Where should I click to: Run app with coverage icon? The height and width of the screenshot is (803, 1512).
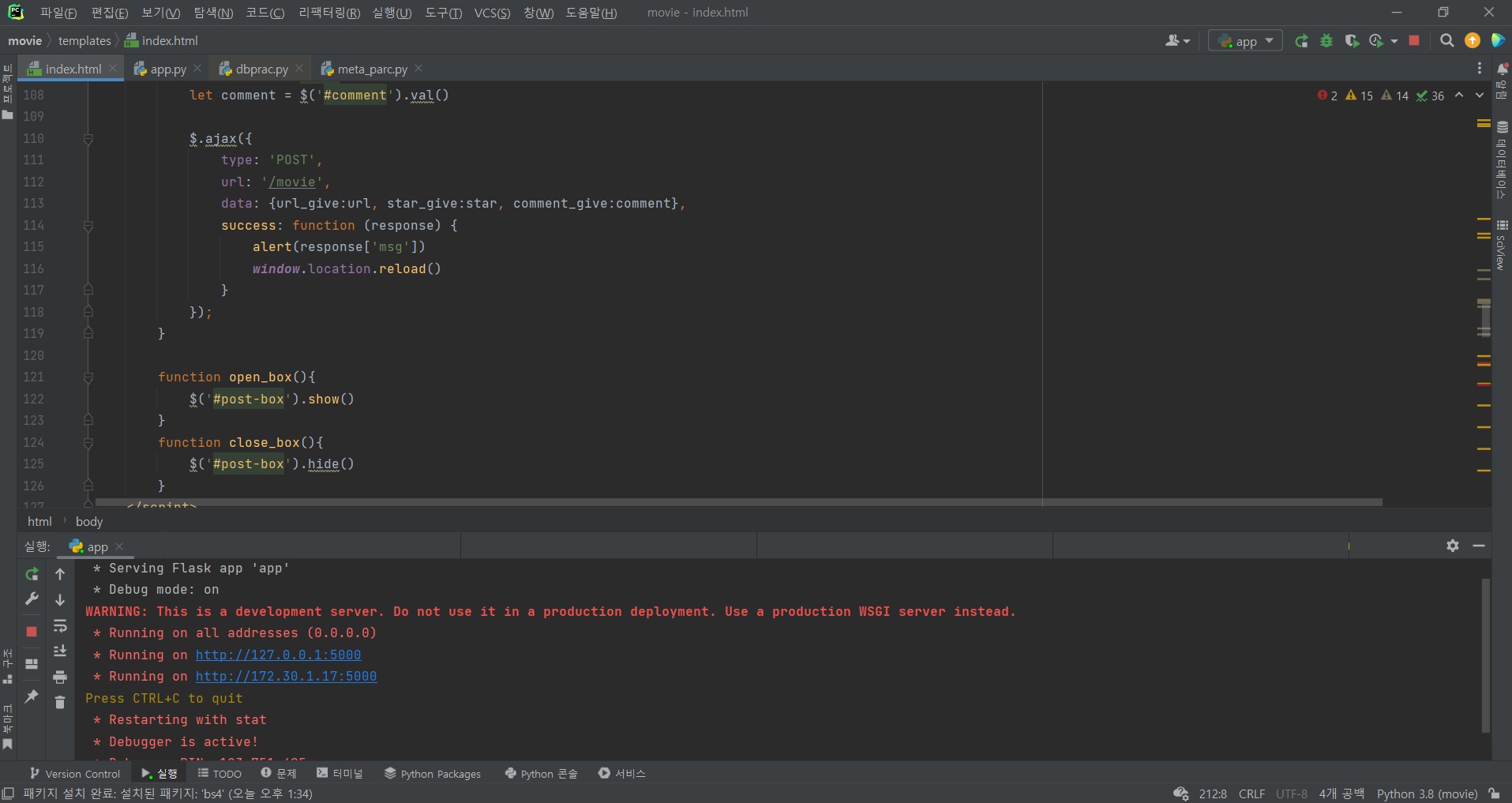(x=1352, y=41)
